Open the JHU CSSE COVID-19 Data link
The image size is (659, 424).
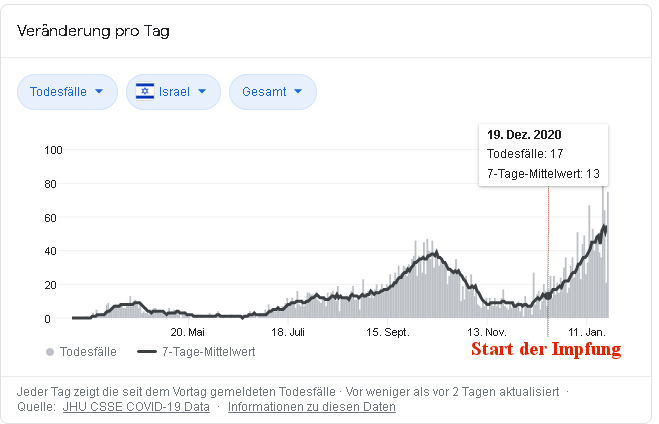[x=136, y=407]
